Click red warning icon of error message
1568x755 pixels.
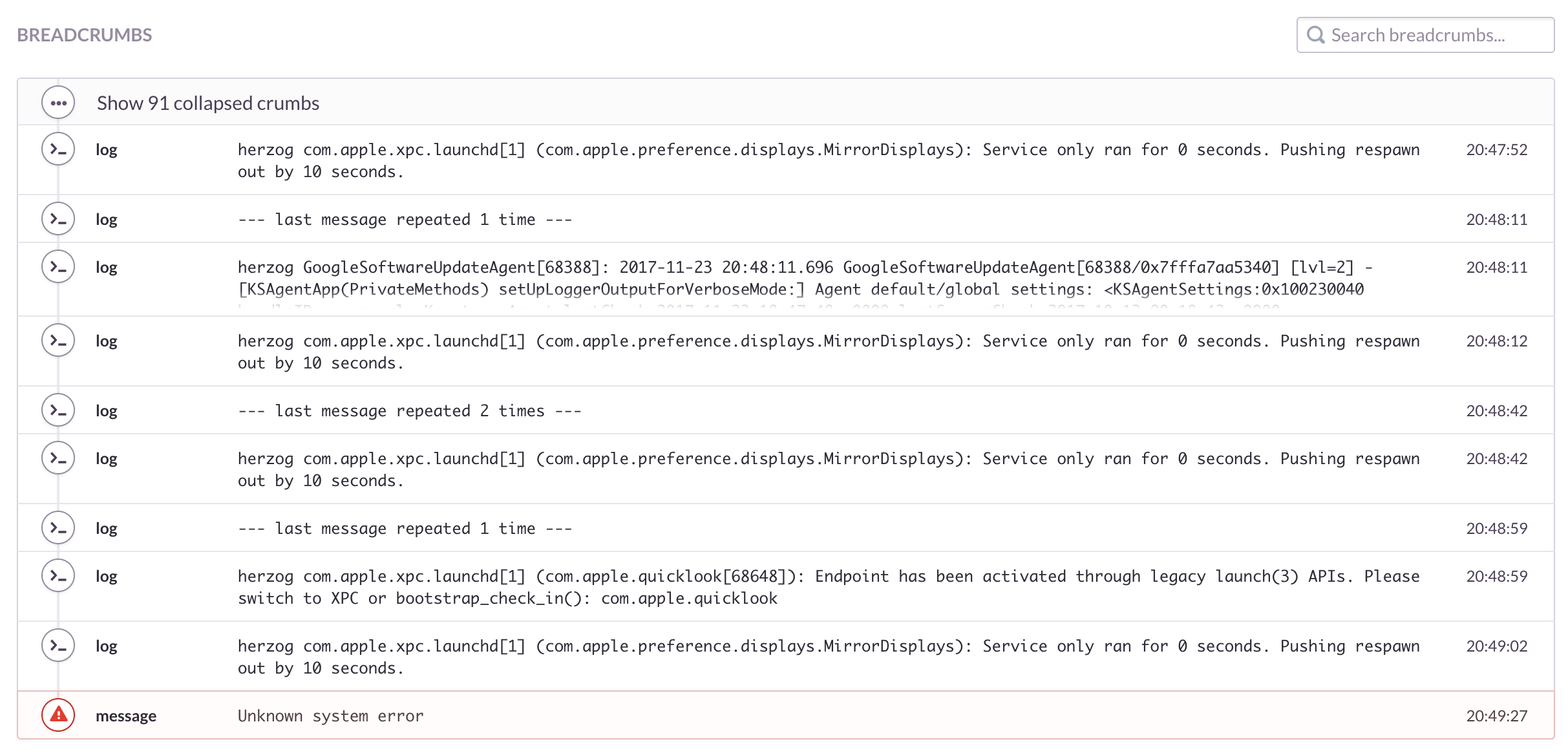pos(58,715)
